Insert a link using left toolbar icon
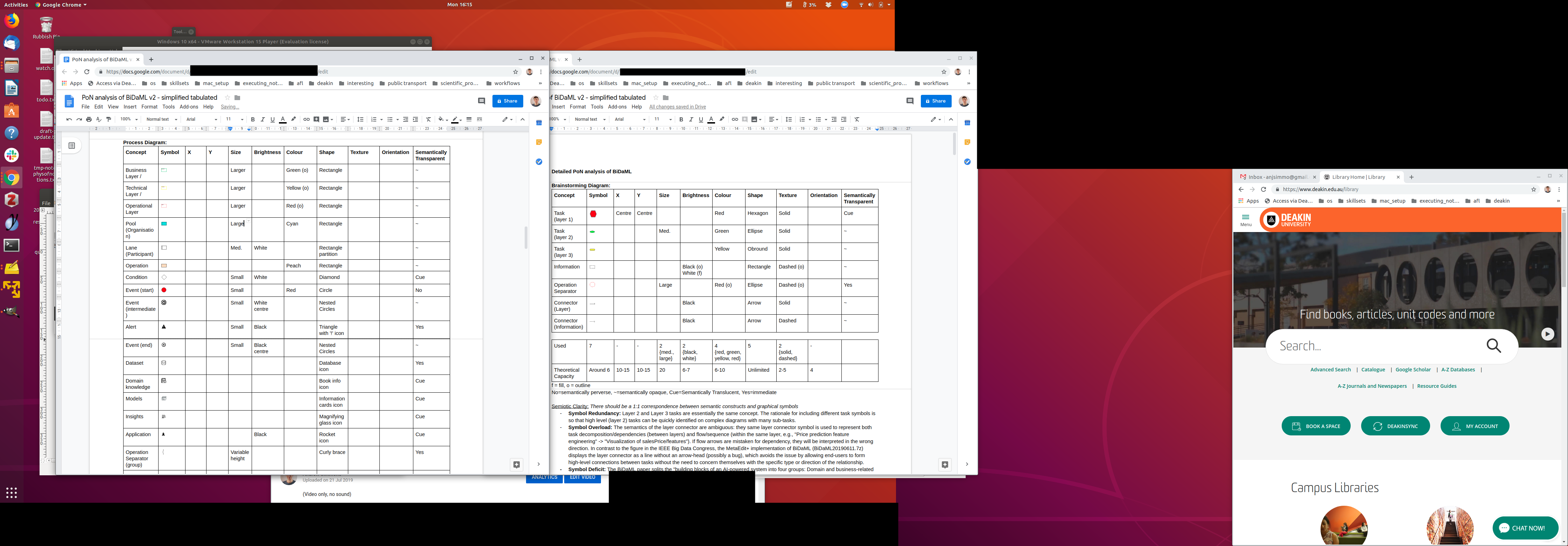The height and width of the screenshot is (546, 1568). coord(306,119)
